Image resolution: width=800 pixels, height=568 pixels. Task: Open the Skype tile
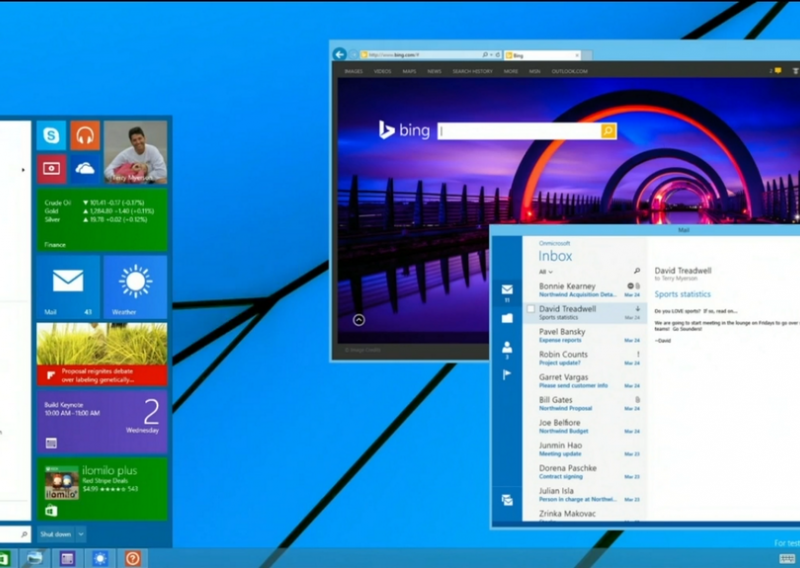click(x=51, y=135)
